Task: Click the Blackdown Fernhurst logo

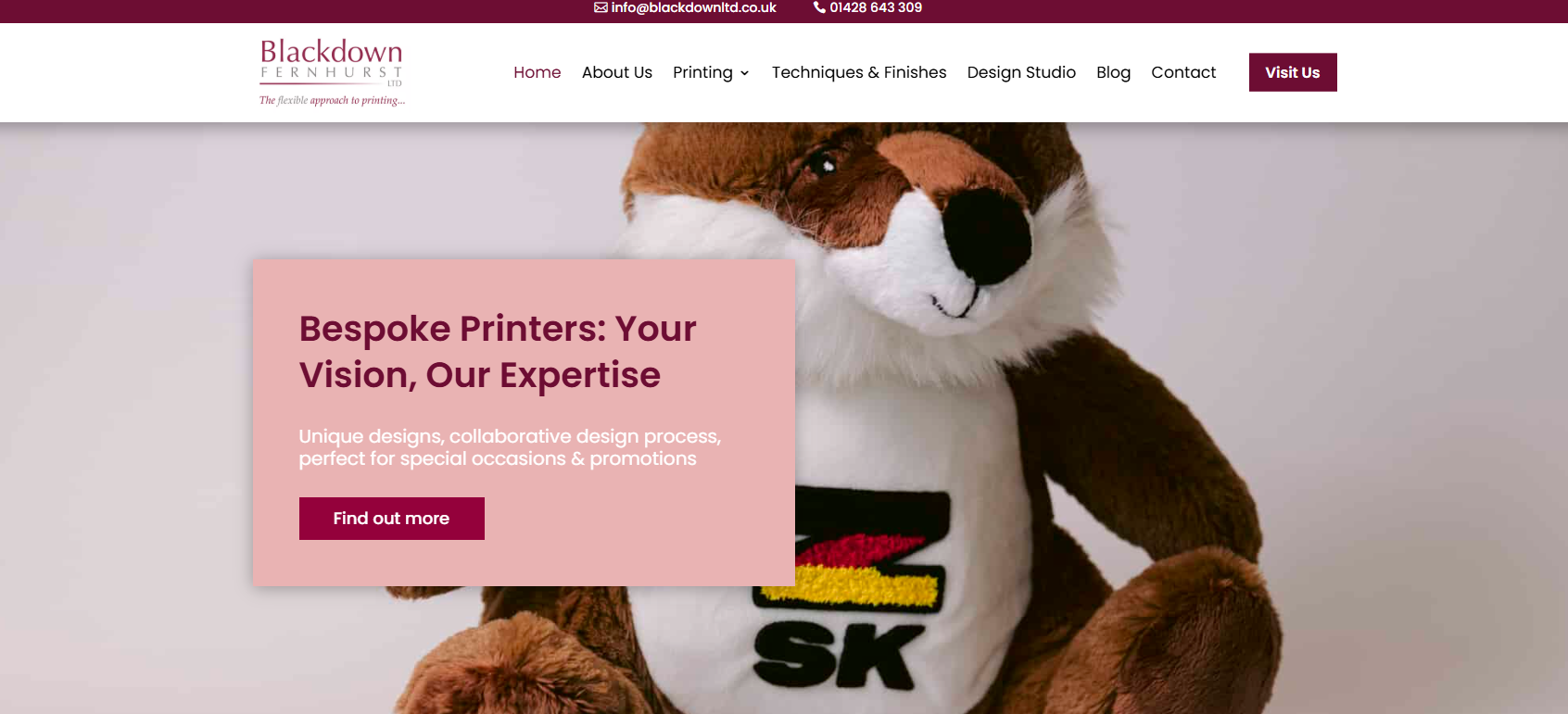Action: (x=332, y=72)
